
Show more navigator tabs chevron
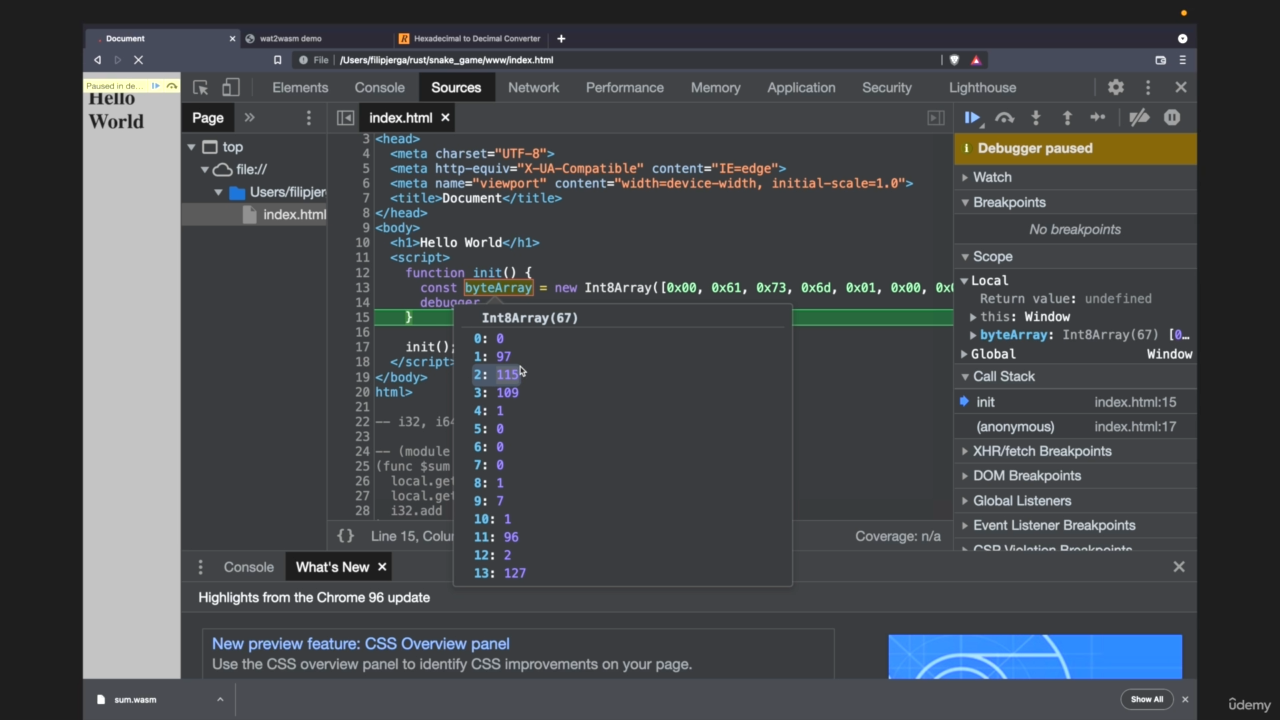coord(249,118)
